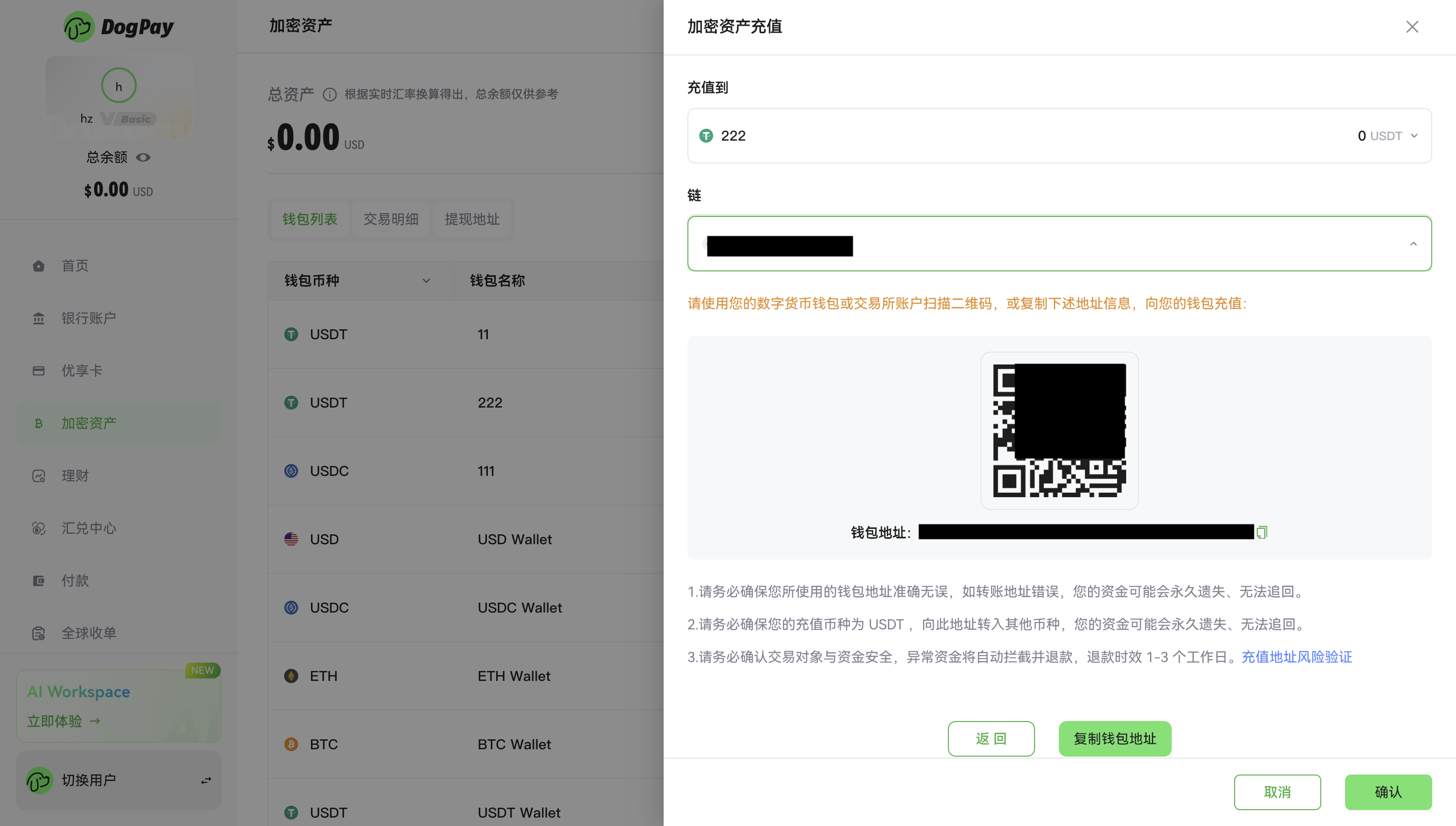Switch to 钱包列表 tab
The image size is (1456, 826).
(310, 219)
